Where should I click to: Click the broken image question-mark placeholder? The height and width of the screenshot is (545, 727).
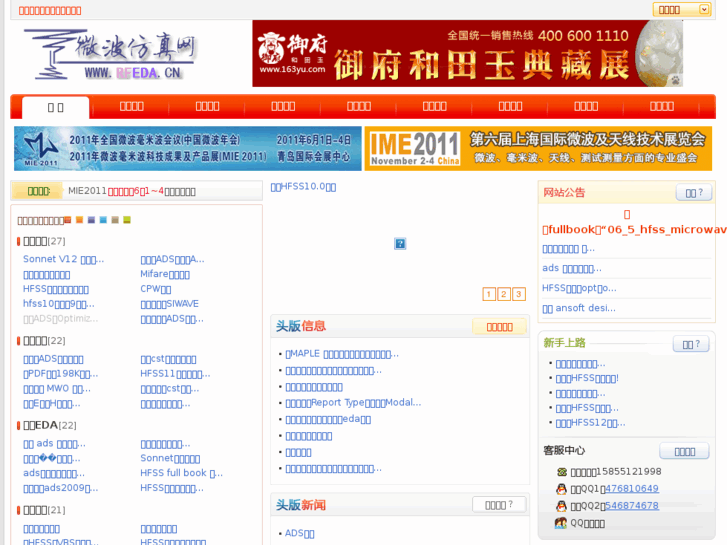[x=400, y=244]
